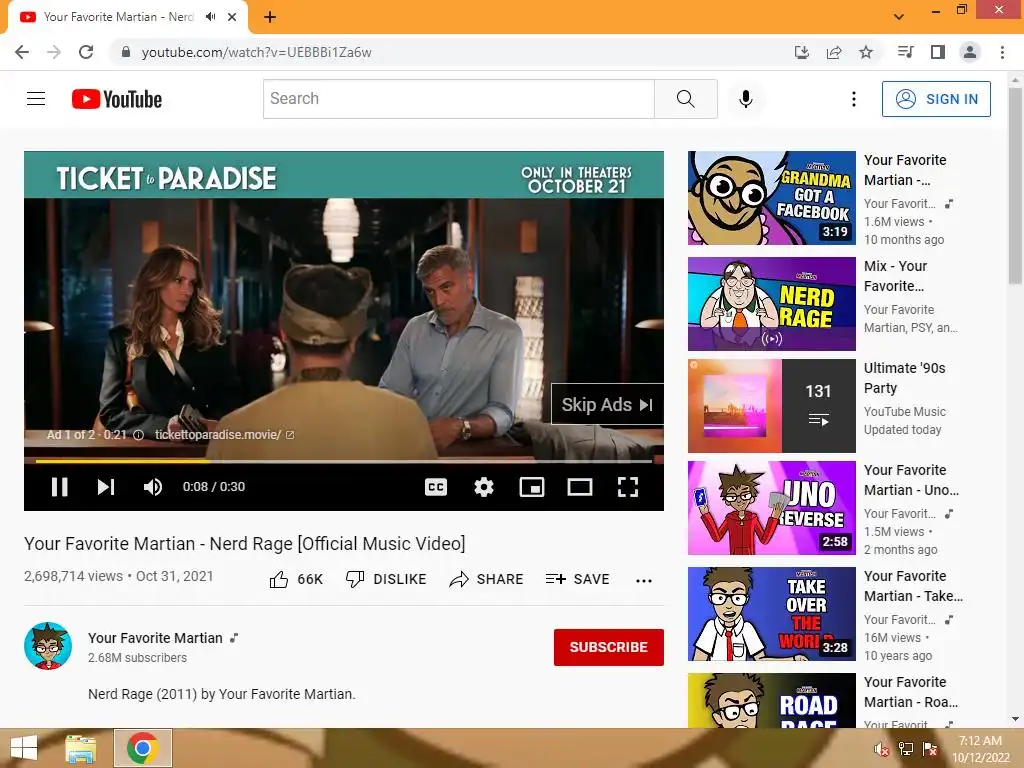This screenshot has height=768, width=1024.
Task: Toggle theater mode view
Action: [x=580, y=487]
